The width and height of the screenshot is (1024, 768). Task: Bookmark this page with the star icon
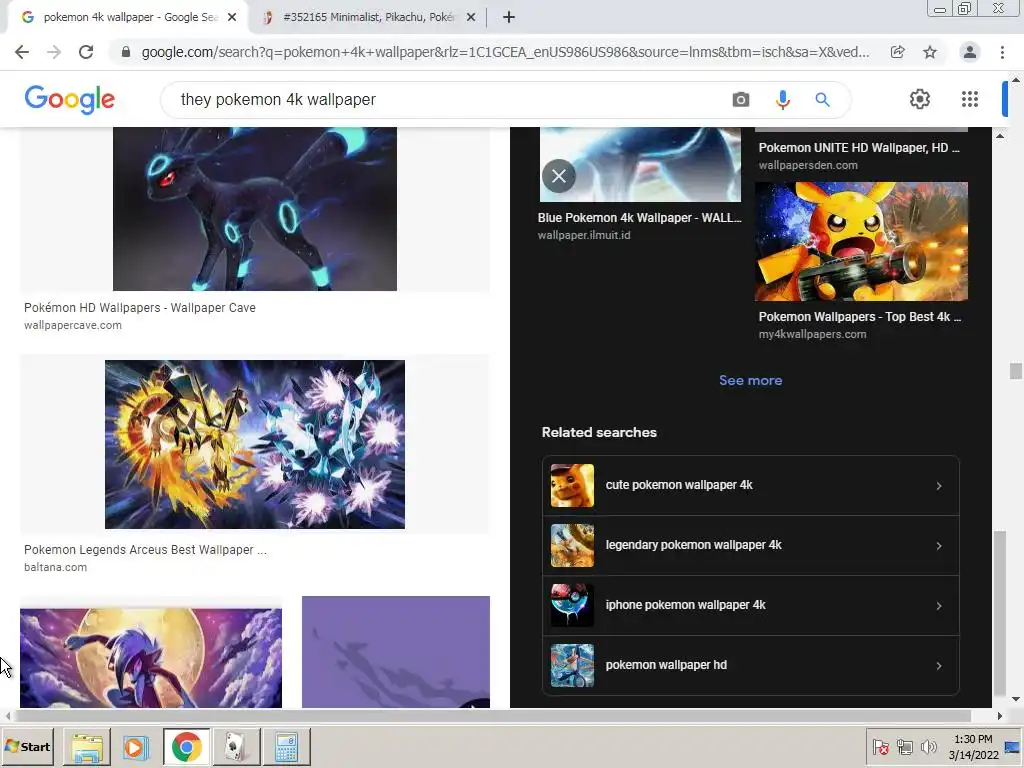(x=930, y=52)
